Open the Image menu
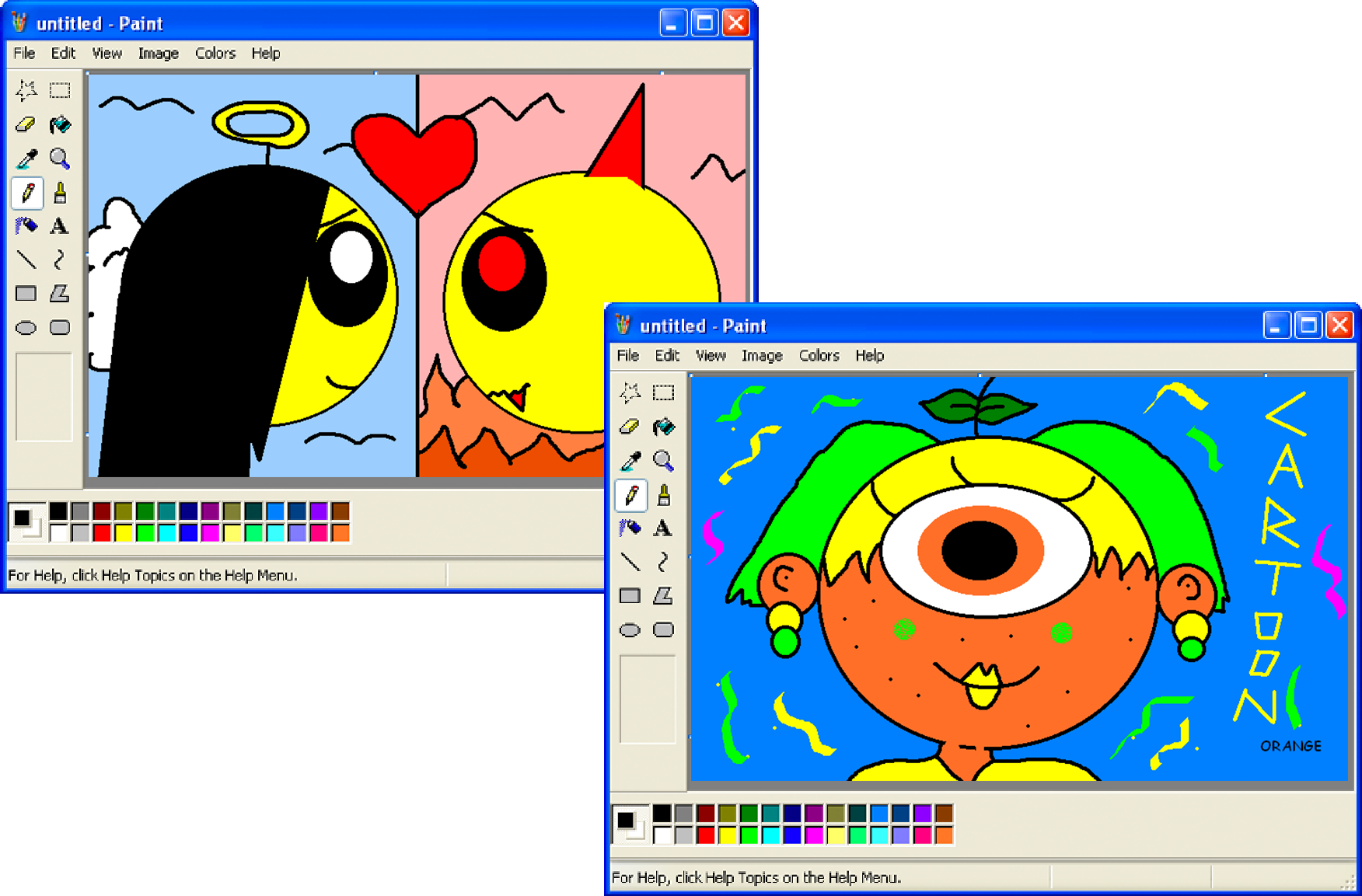Screen dimensions: 1362x896 point(761,356)
